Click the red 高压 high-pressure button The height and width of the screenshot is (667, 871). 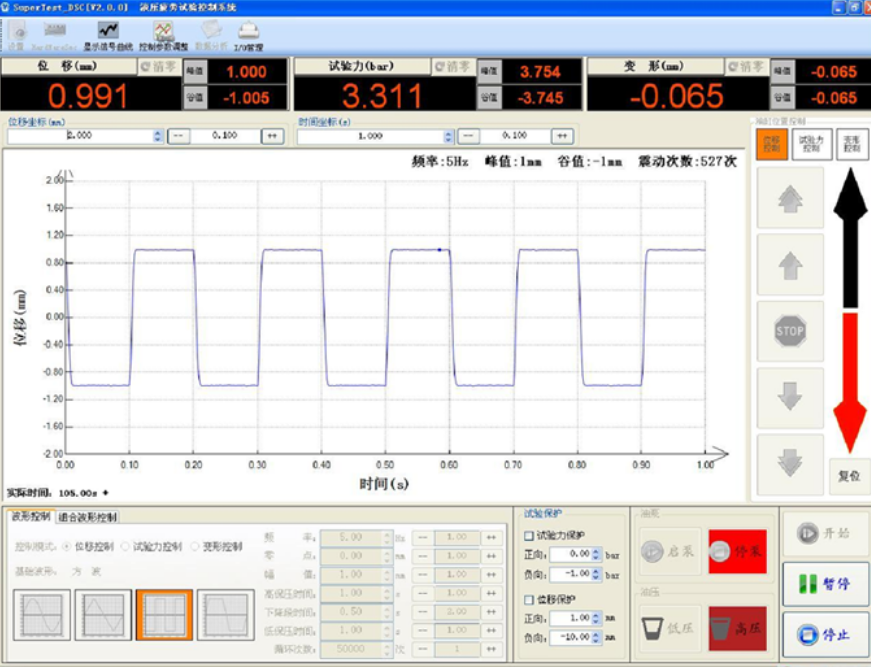737,628
